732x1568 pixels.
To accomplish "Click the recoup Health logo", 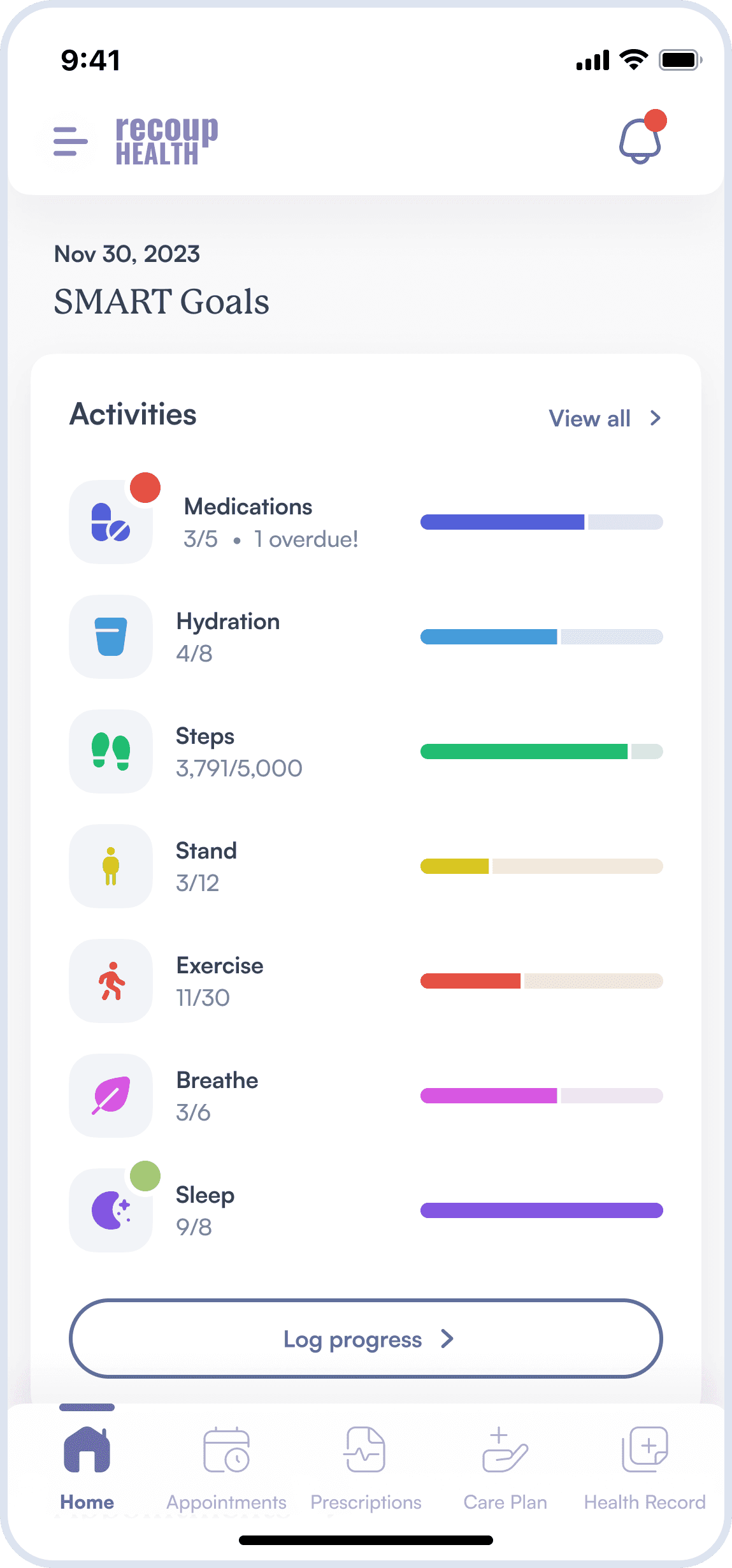I will click(167, 142).
